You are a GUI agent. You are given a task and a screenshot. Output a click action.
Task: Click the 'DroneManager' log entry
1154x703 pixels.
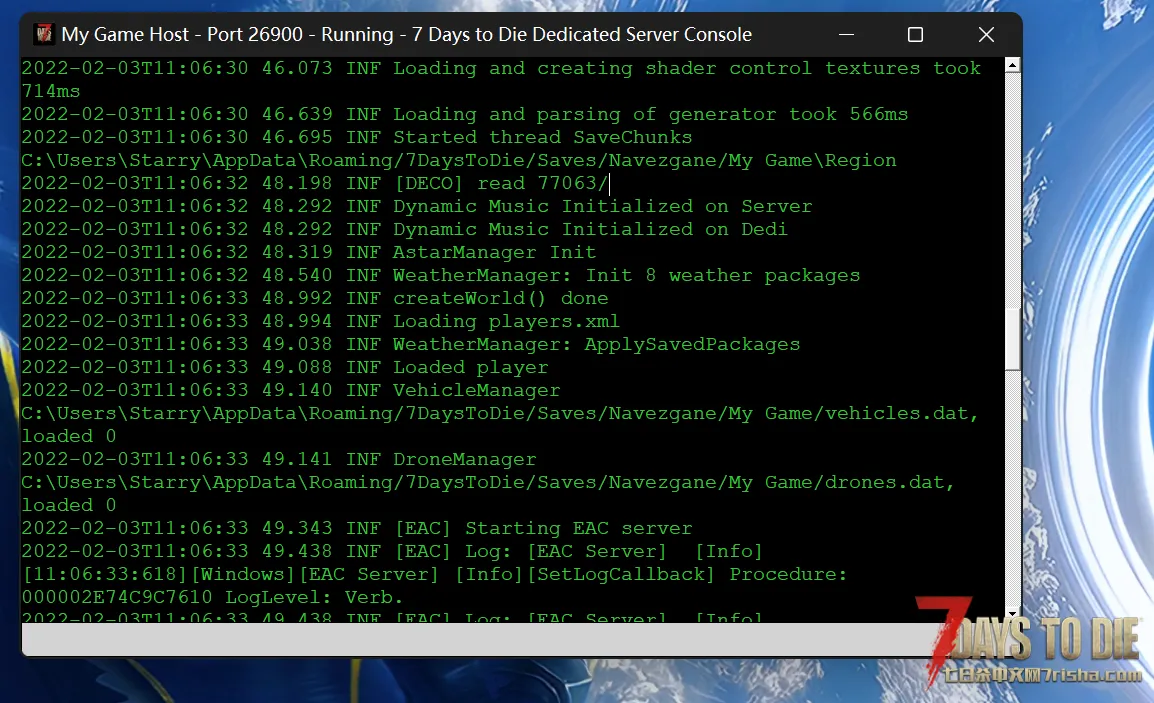[279, 459]
